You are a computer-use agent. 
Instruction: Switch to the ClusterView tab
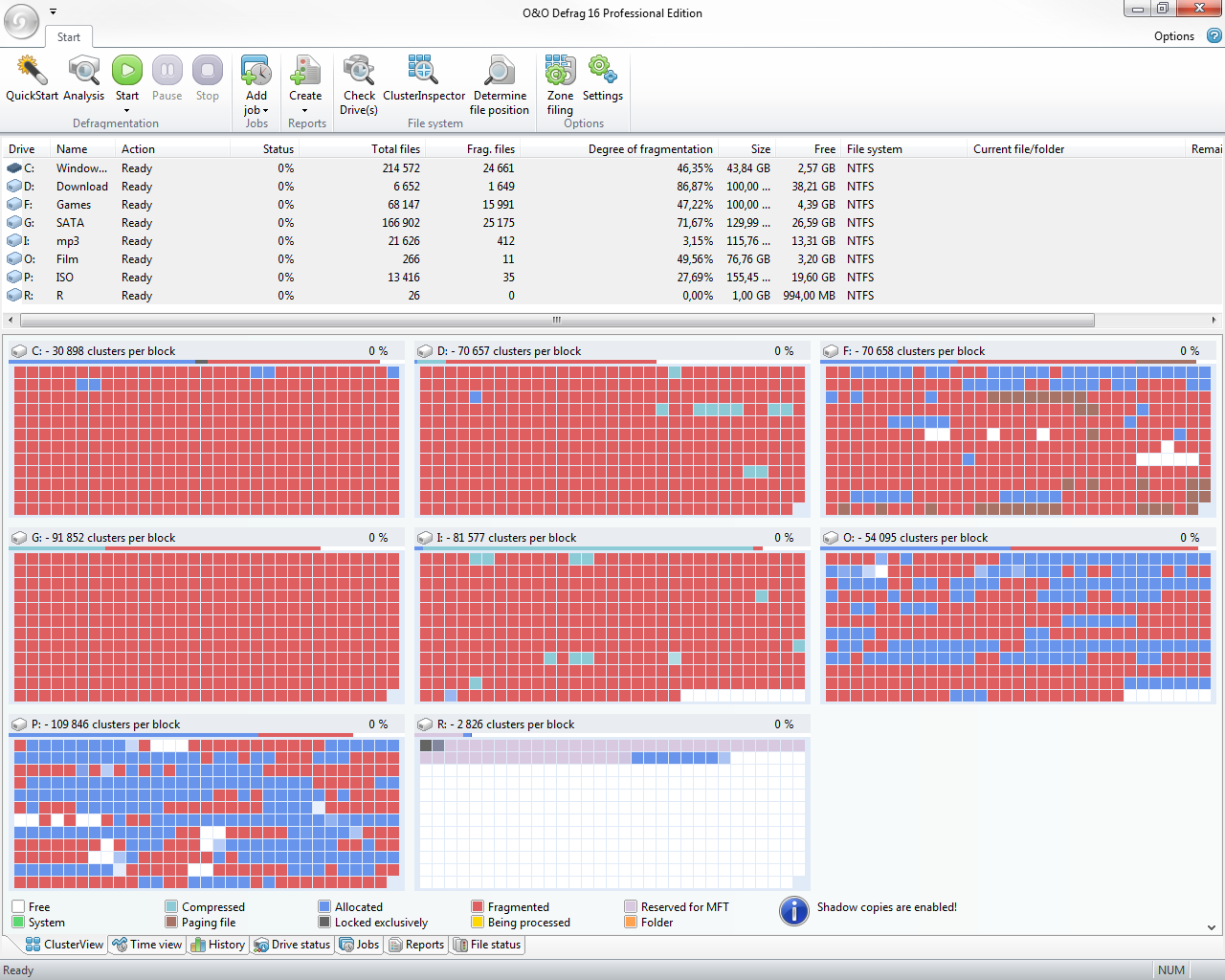pos(64,945)
